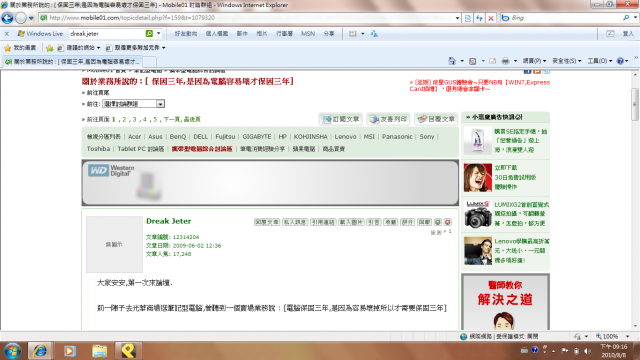640x360 pixels.
Task: Open Windows Media Player from taskbar
Action: (x=69, y=351)
